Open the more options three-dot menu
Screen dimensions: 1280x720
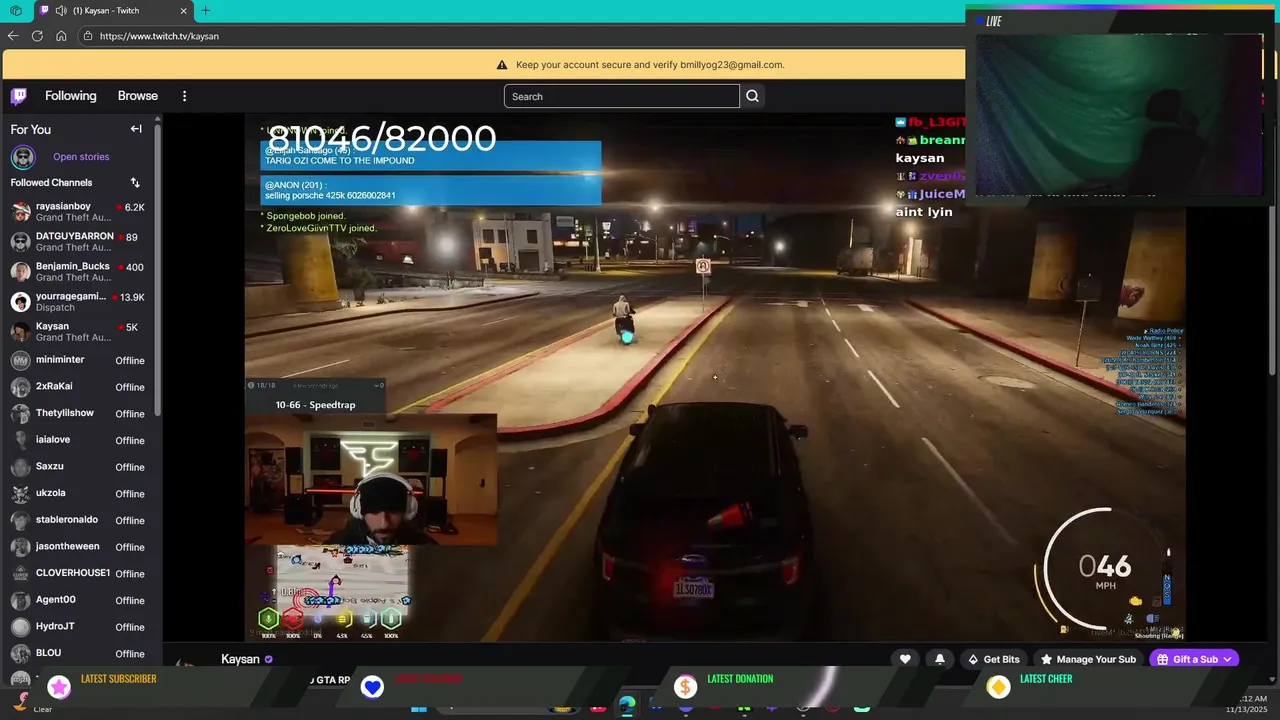[x=184, y=96]
